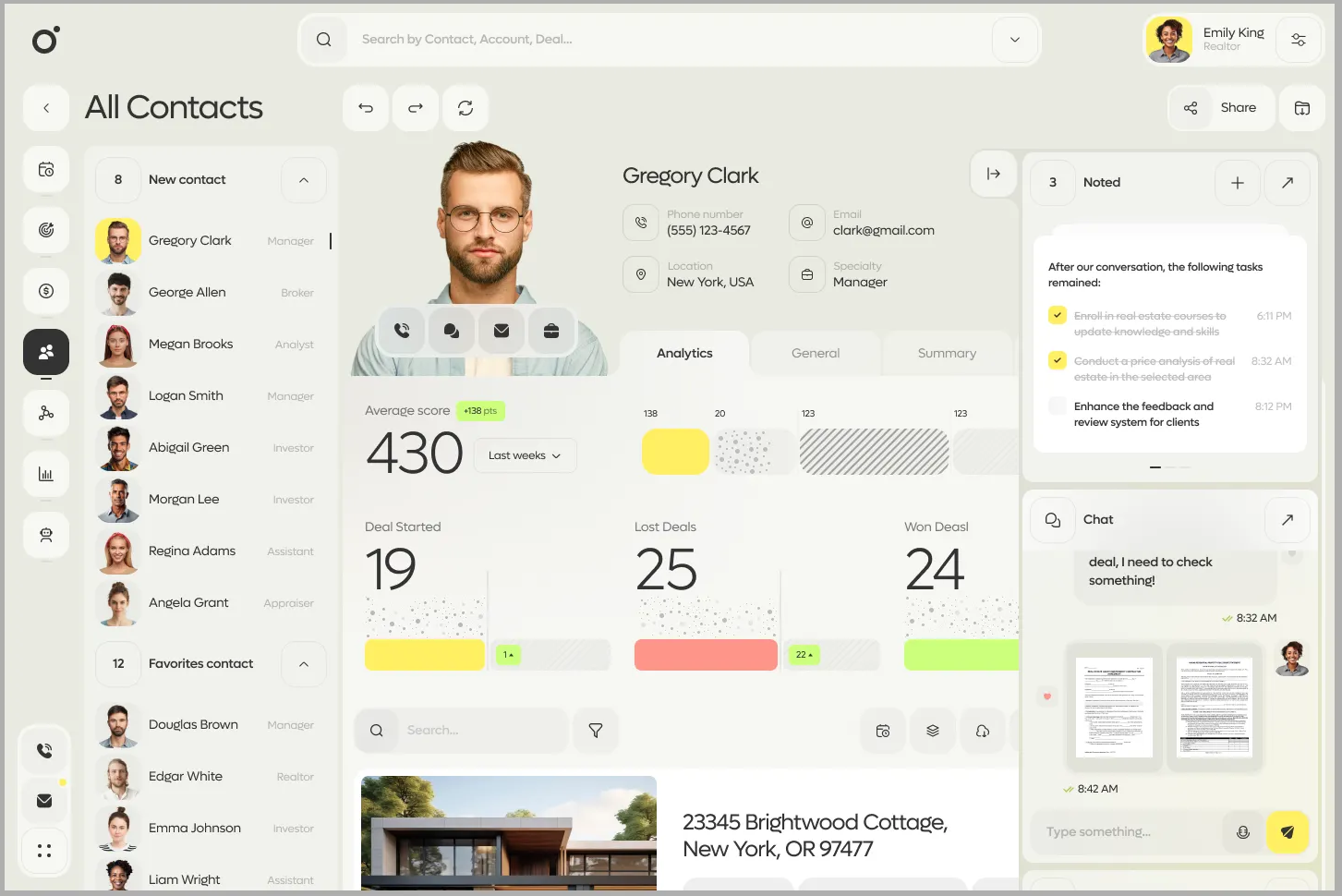Open the voice message microphone in the chat

pyautogui.click(x=1242, y=831)
